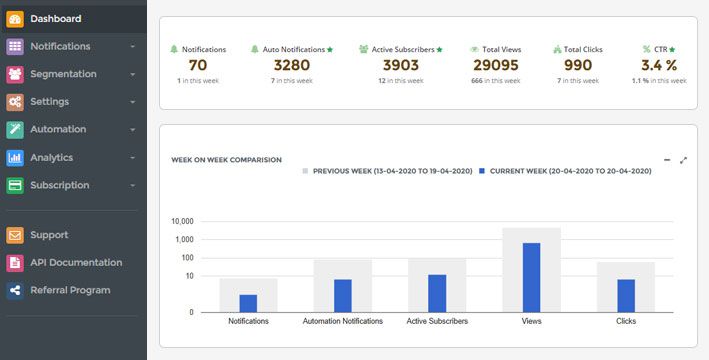Click the 10,000 y-axis label
709x360 pixels.
pos(183,222)
